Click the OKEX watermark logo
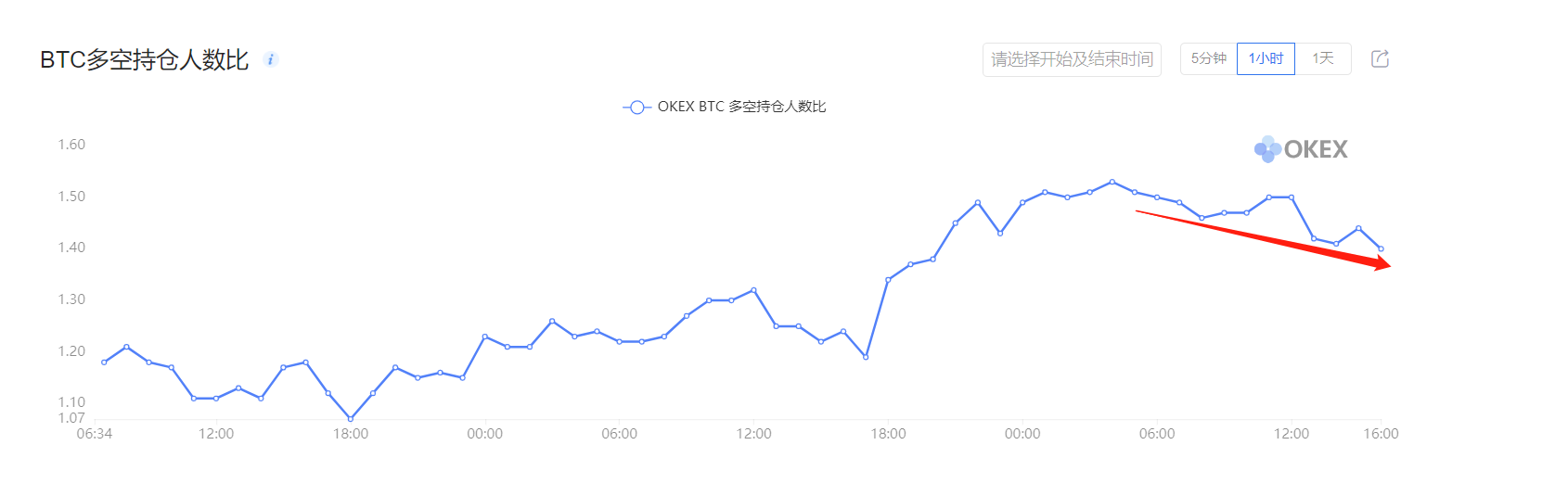Screen dimensions: 1568x483 coord(1301,149)
